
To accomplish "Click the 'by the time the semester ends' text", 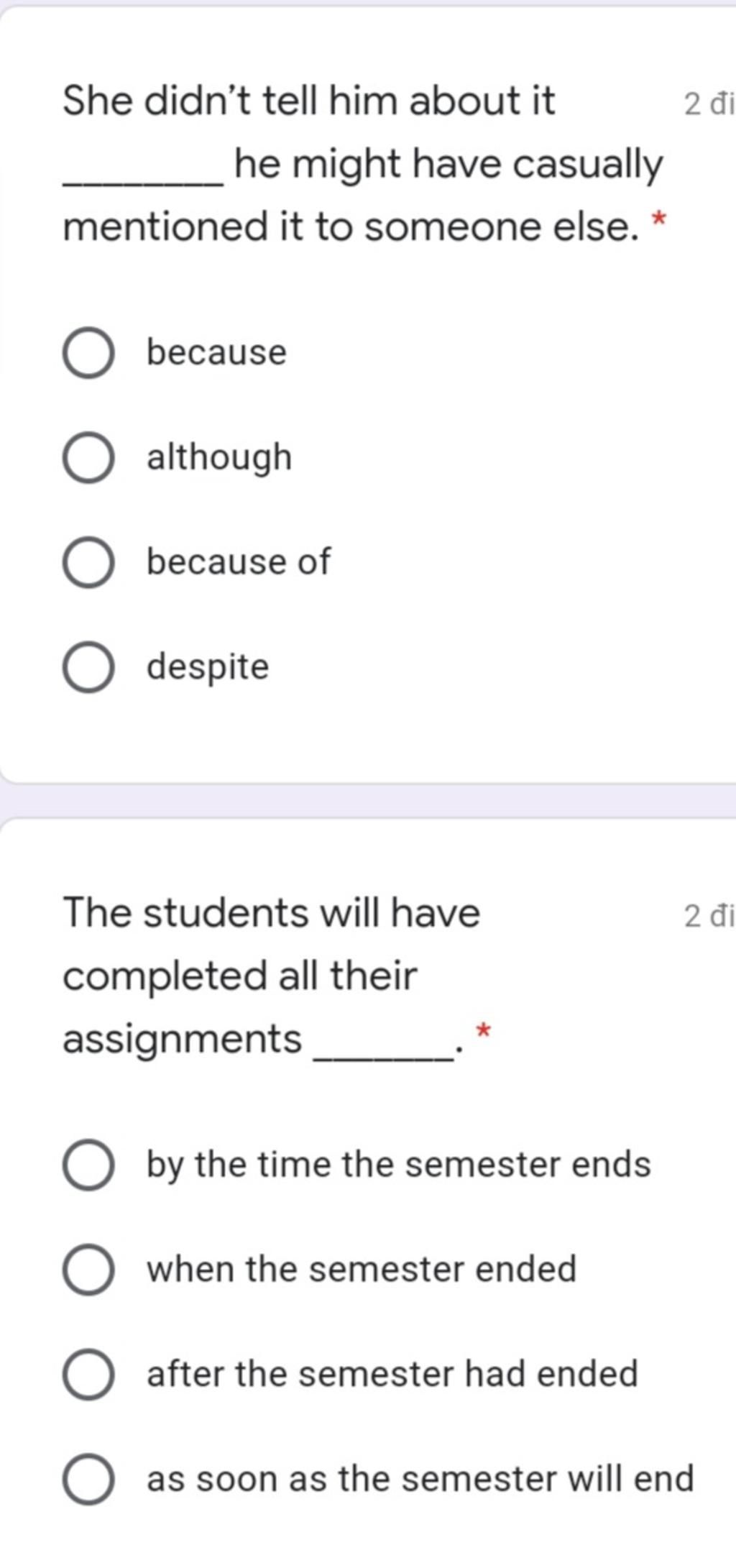I will [399, 1165].
